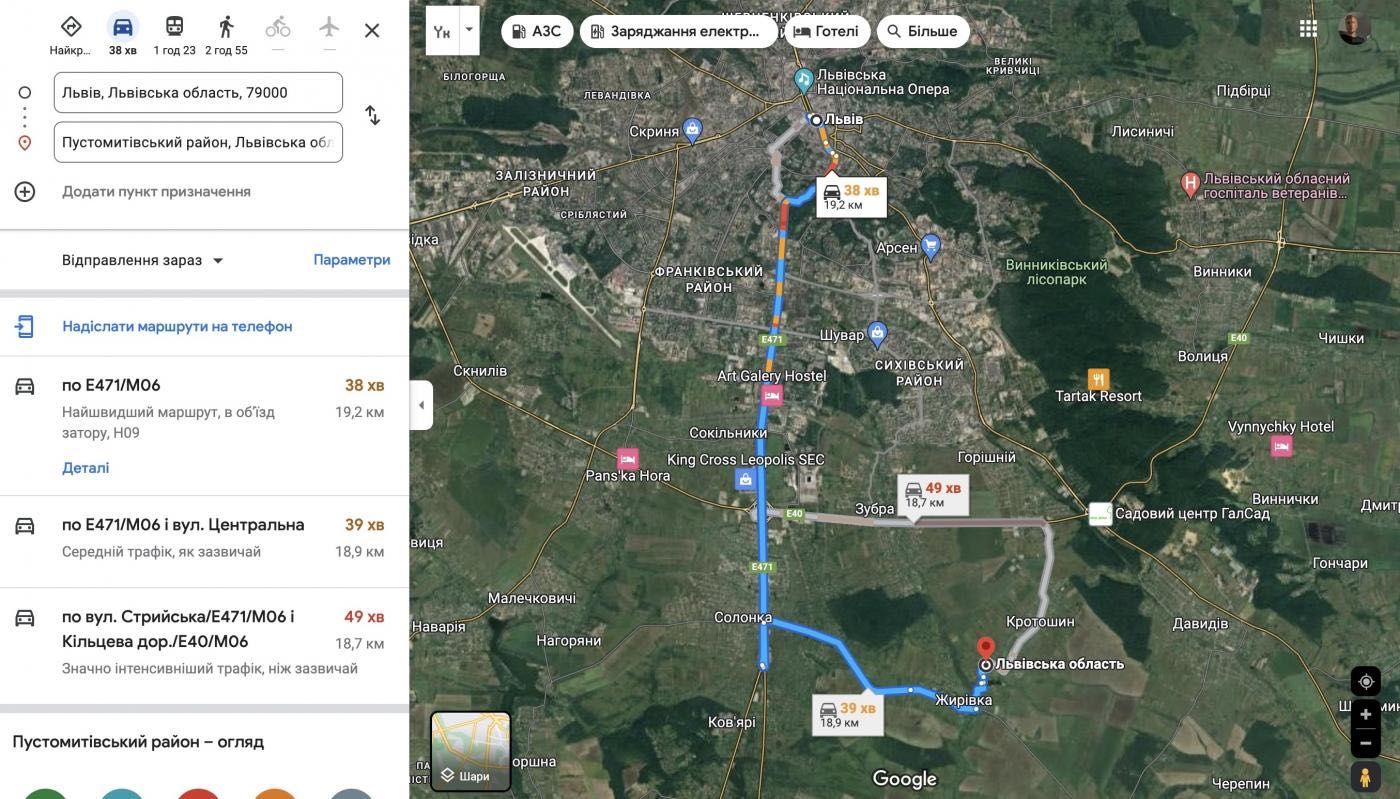
Task: Swap starting point and destination
Action: (x=372, y=115)
